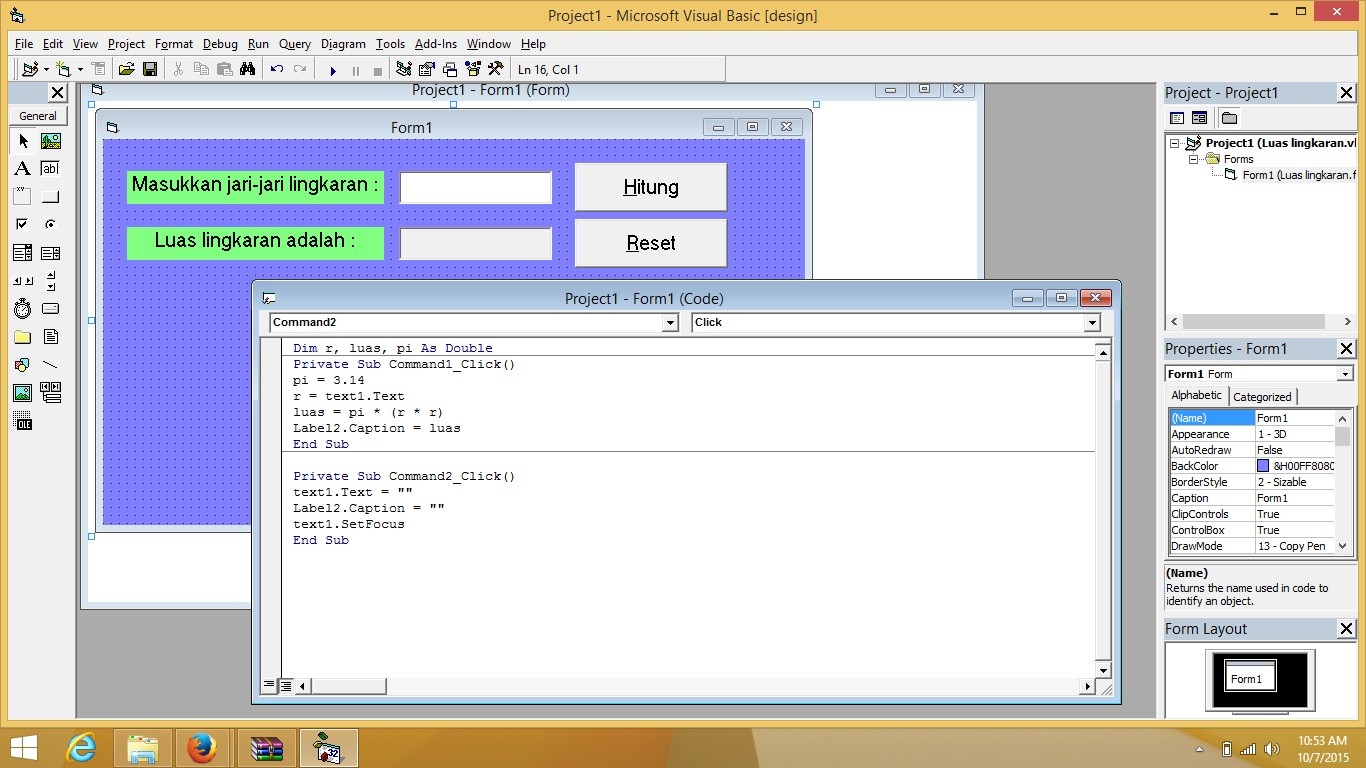The width and height of the screenshot is (1366, 768).
Task: Open the Format menu
Action: [x=174, y=44]
